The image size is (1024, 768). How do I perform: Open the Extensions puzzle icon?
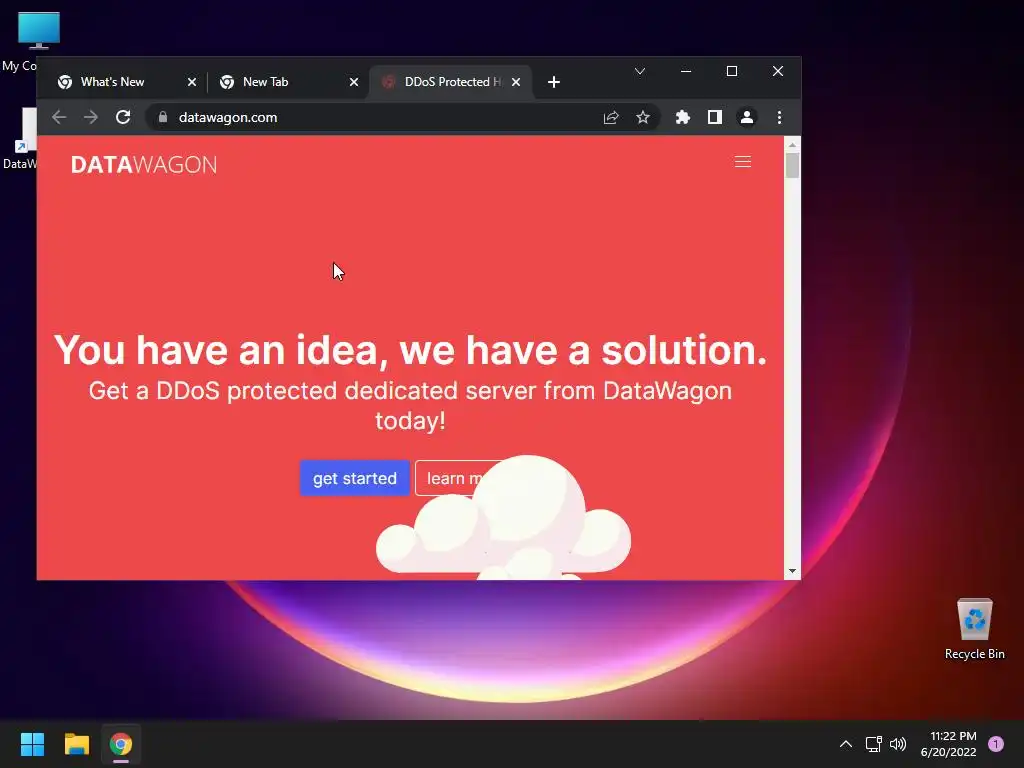click(682, 117)
